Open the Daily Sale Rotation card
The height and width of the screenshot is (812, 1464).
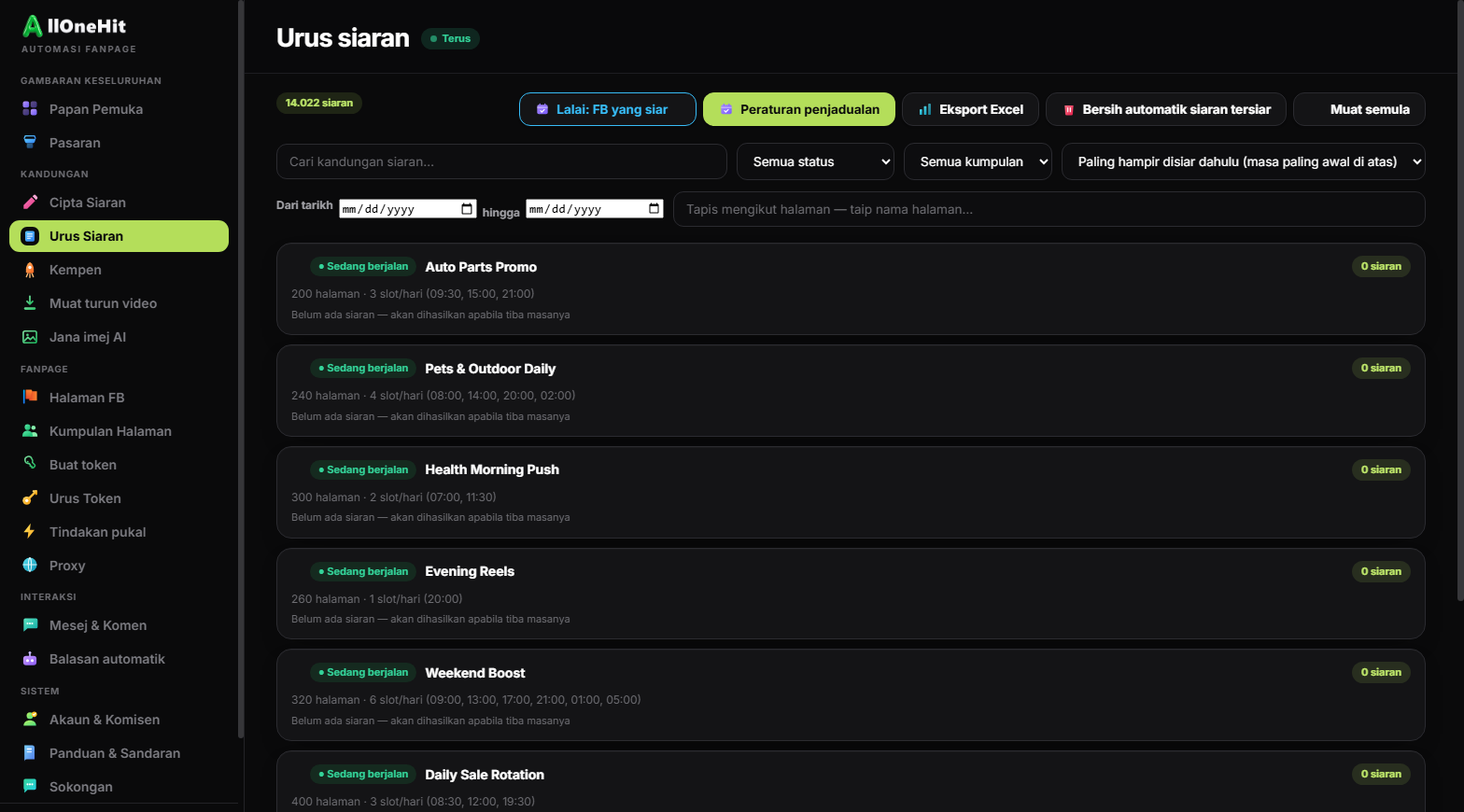coord(851,781)
